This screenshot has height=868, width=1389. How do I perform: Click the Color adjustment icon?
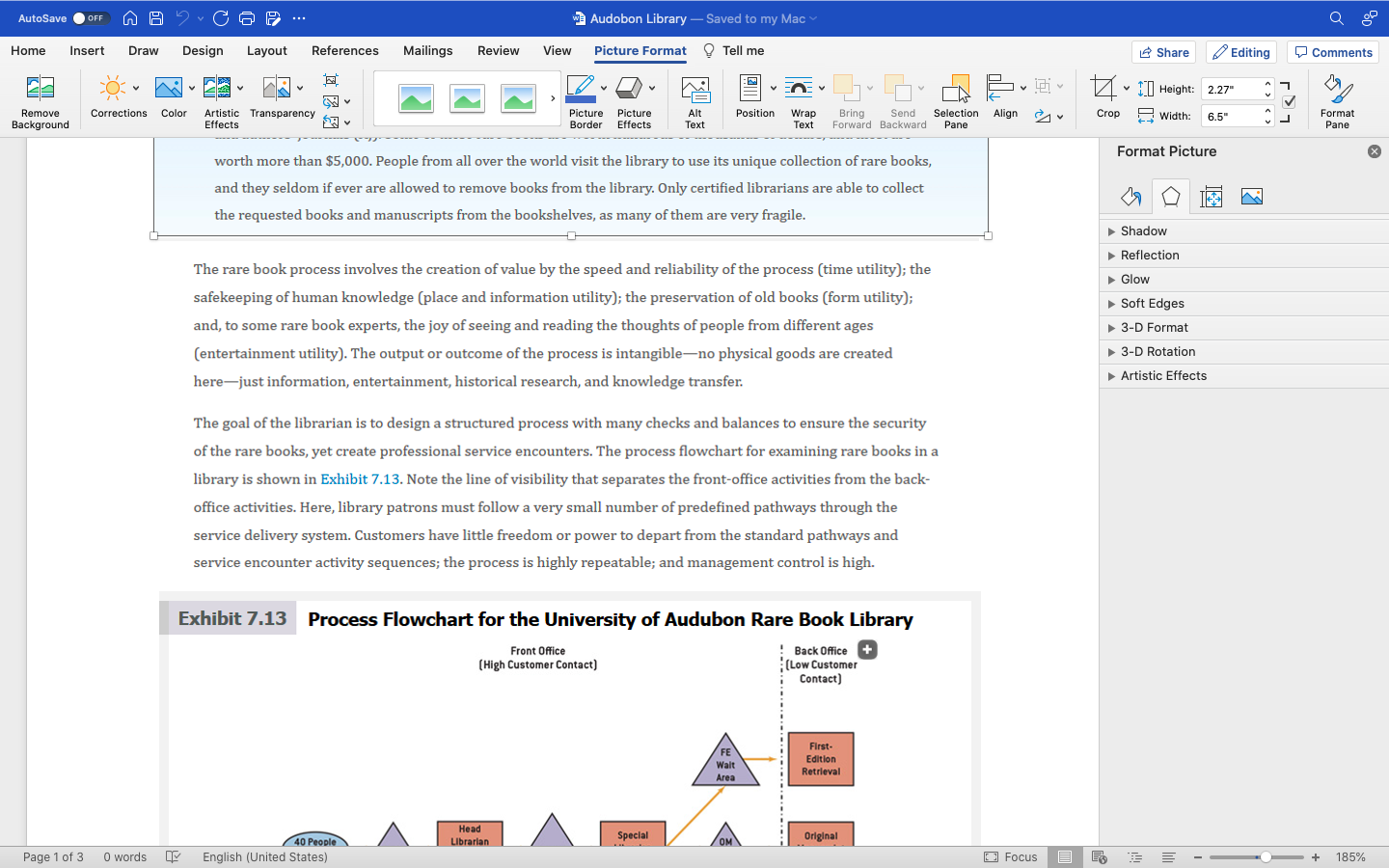pos(169,87)
